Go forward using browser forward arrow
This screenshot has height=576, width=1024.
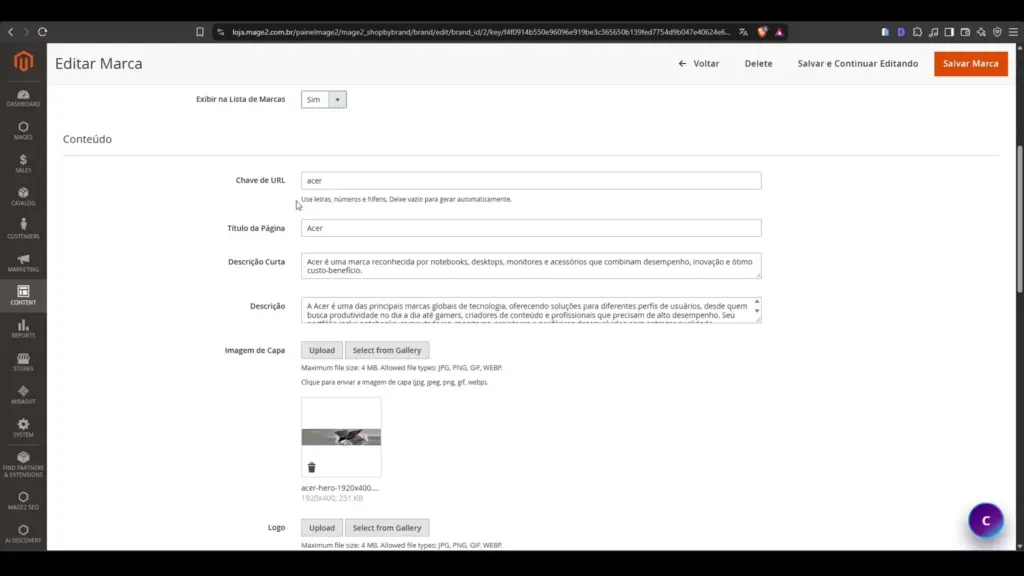pos(26,32)
